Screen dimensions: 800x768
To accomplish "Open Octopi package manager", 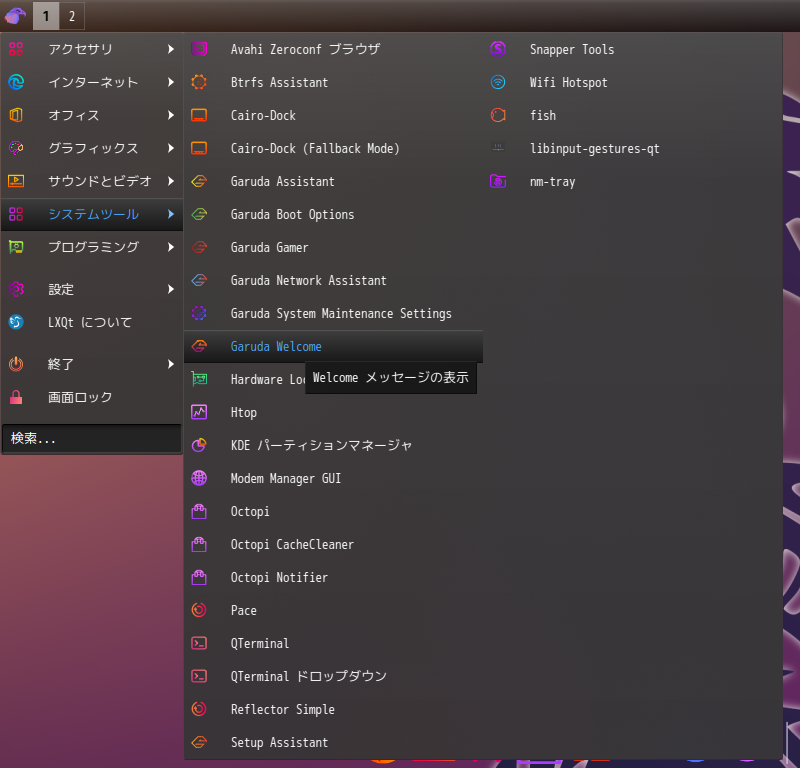I will tap(333, 511).
